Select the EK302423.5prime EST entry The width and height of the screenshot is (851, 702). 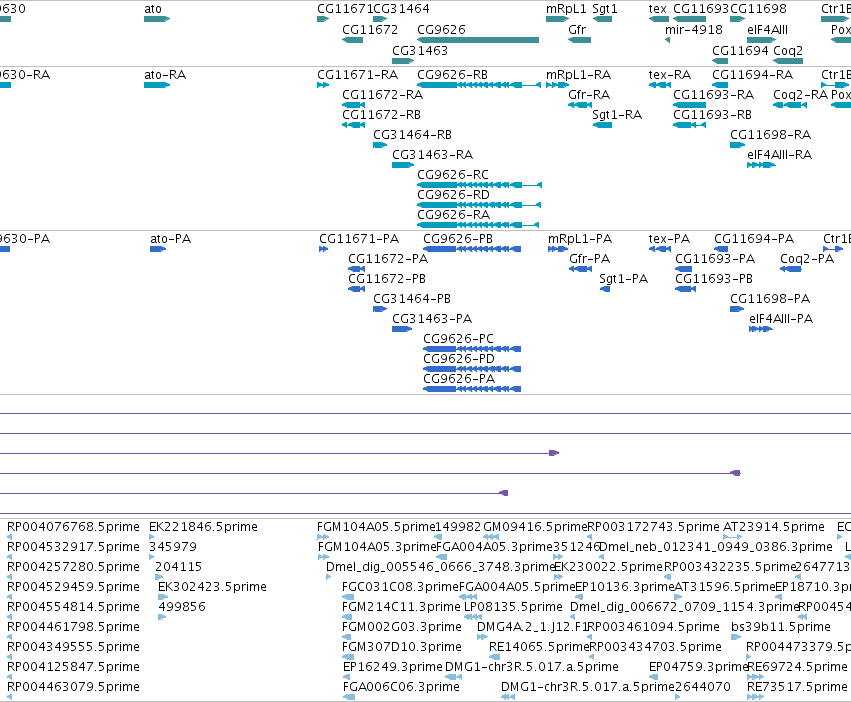point(212,587)
